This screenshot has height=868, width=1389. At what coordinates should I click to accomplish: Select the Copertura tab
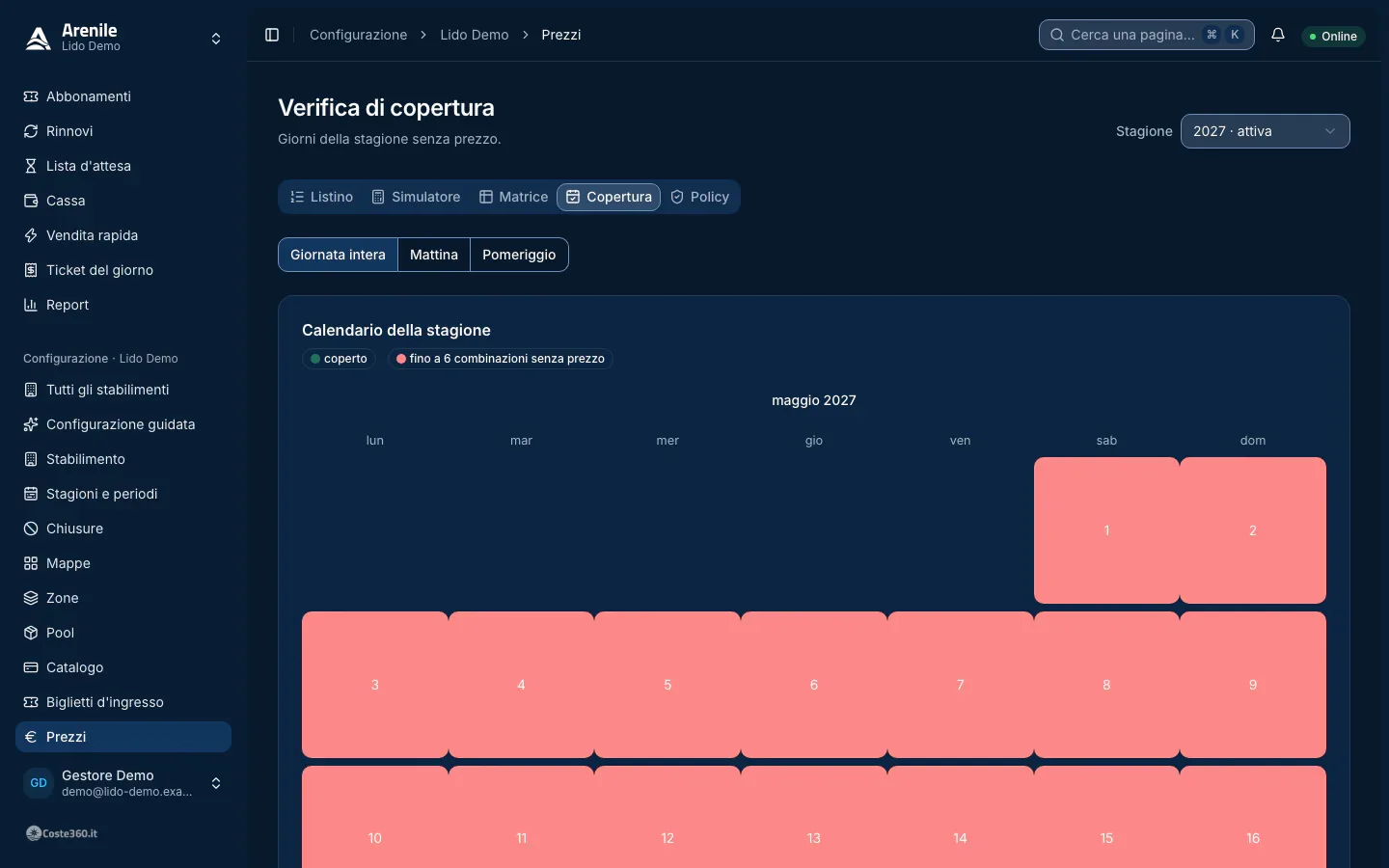click(x=609, y=197)
